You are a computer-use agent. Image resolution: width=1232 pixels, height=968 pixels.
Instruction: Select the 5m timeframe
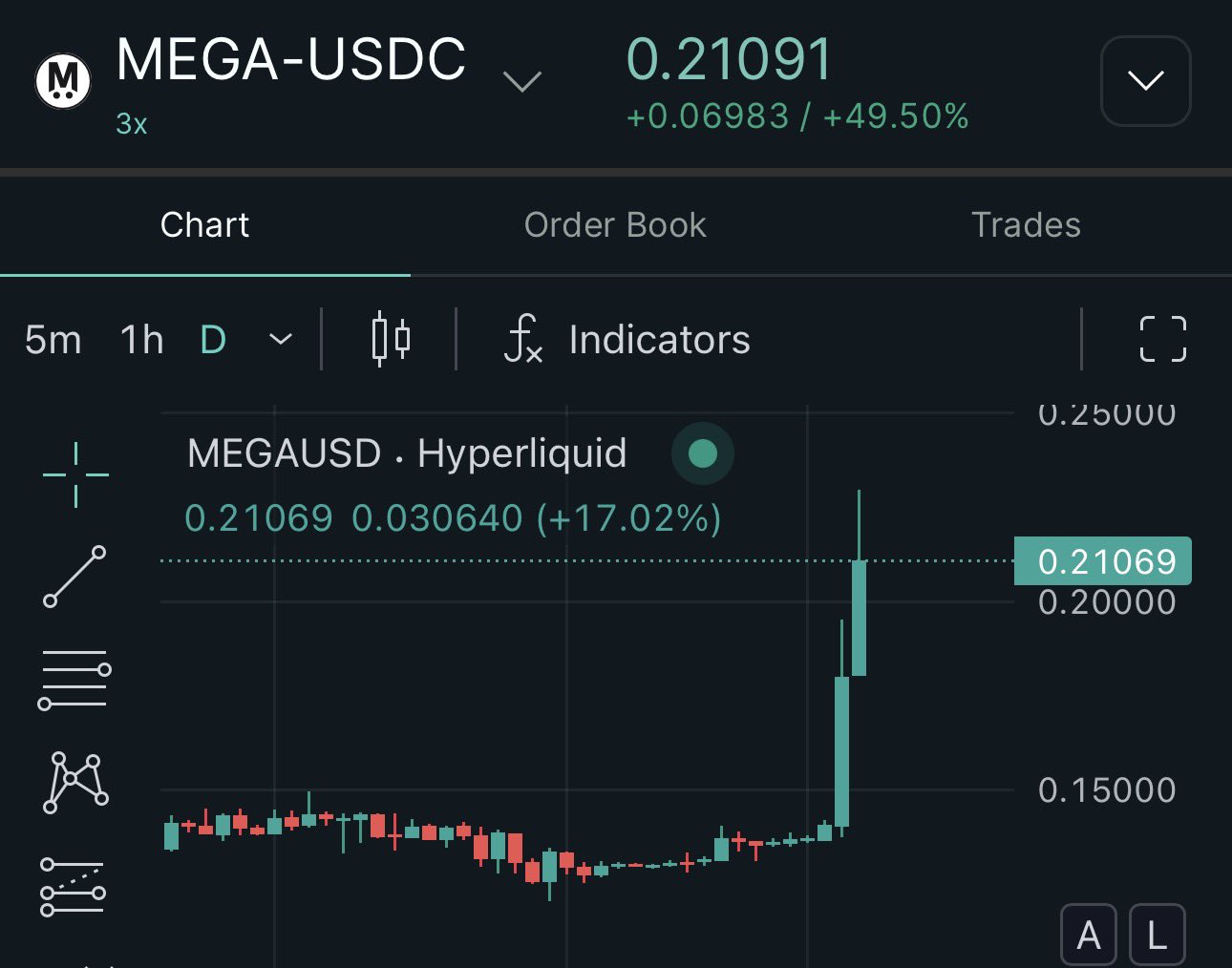(x=53, y=339)
